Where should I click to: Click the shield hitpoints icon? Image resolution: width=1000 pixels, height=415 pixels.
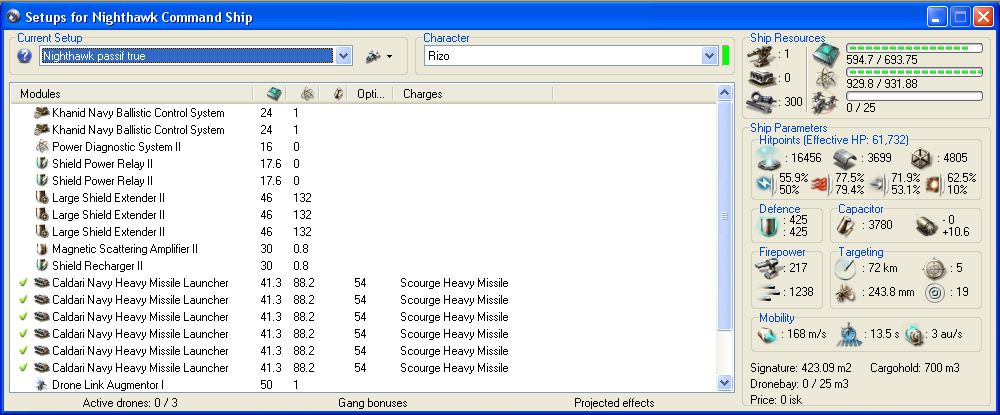(x=768, y=158)
